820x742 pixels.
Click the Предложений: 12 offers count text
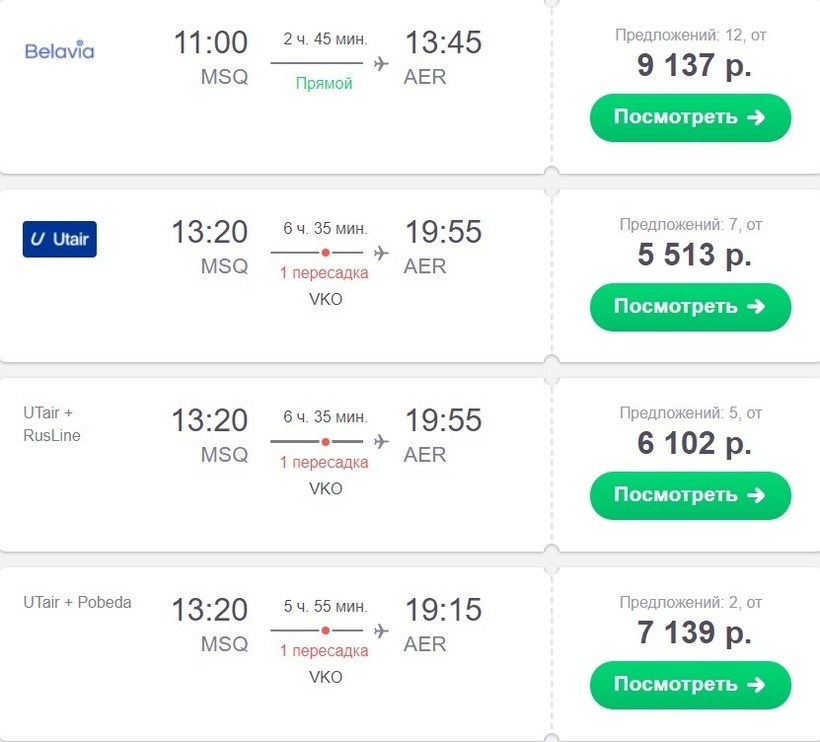[690, 35]
